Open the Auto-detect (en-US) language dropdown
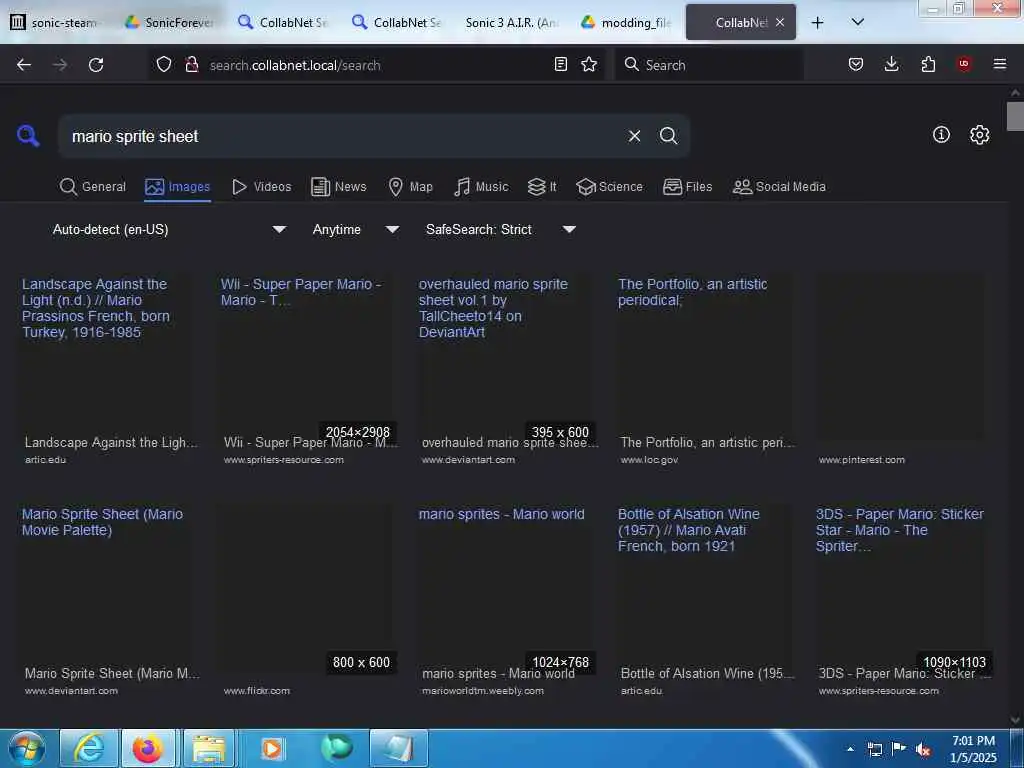1024x768 pixels. pos(168,229)
